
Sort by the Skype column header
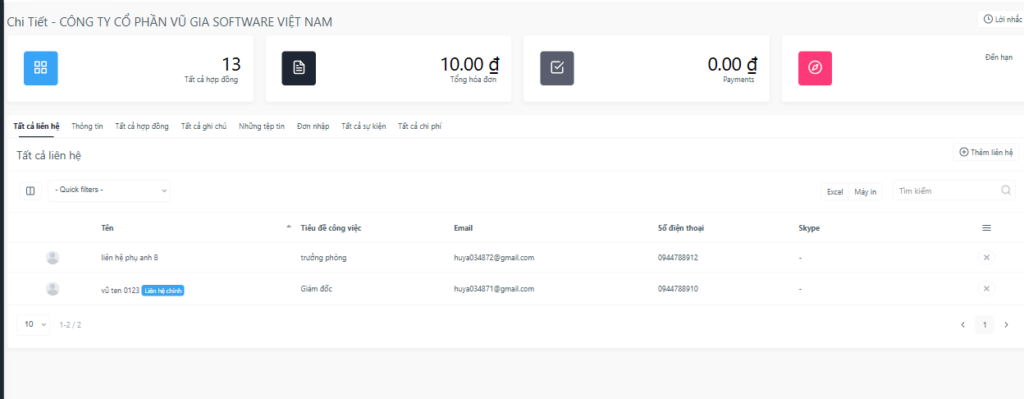808,228
